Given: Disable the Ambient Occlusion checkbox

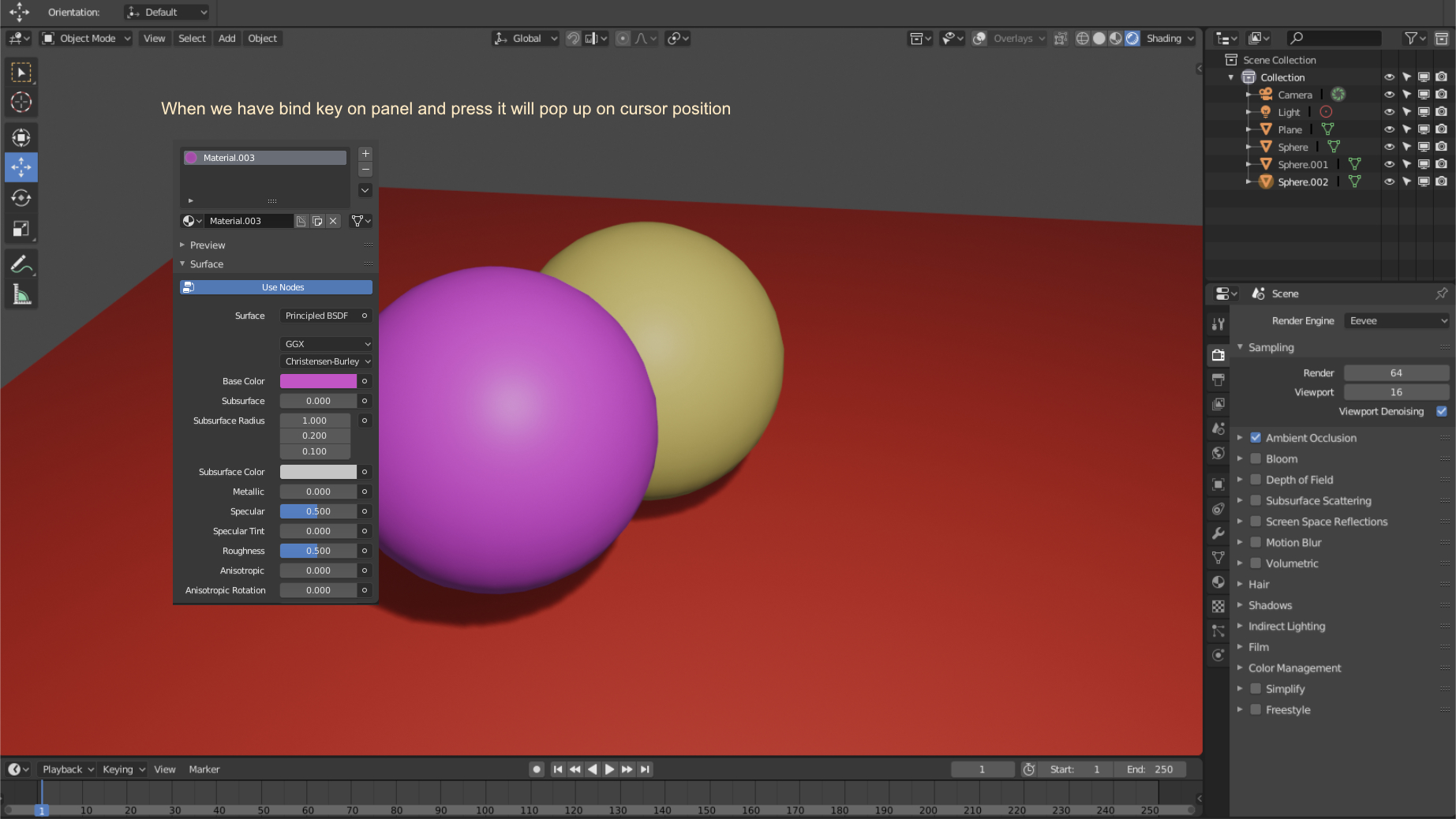Looking at the screenshot, I should coord(1256,438).
